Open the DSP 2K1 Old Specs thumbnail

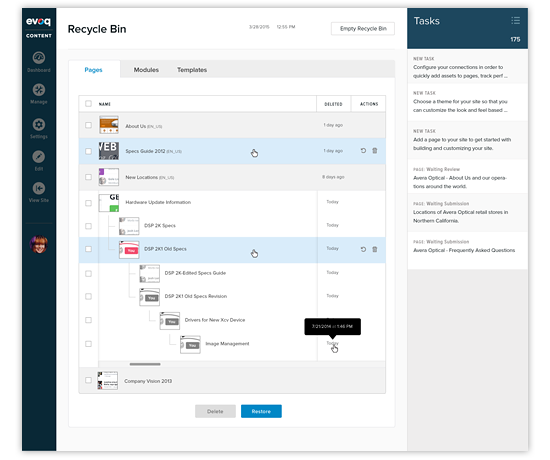point(129,249)
